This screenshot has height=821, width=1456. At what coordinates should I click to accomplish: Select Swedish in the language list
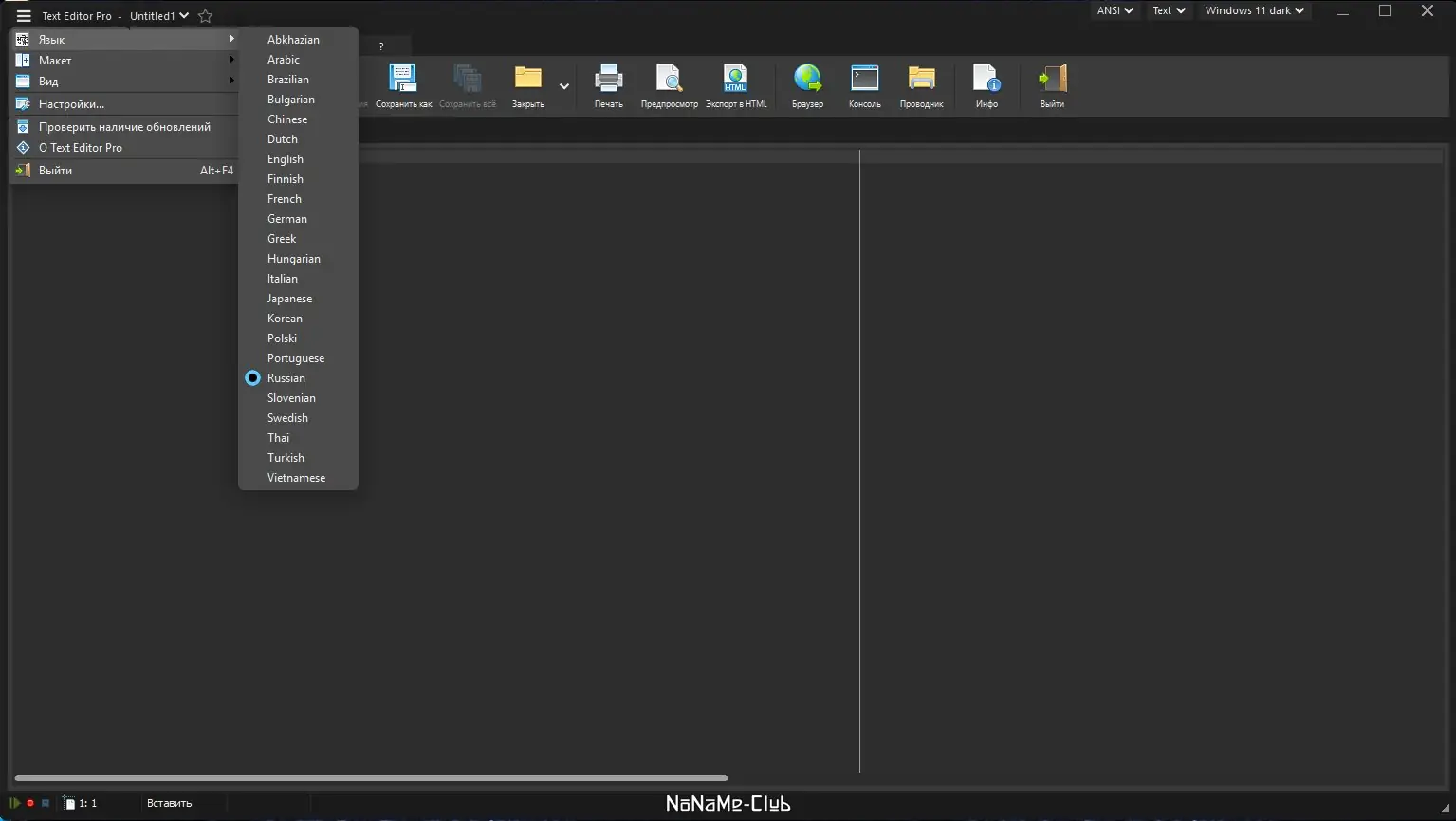click(x=298, y=418)
